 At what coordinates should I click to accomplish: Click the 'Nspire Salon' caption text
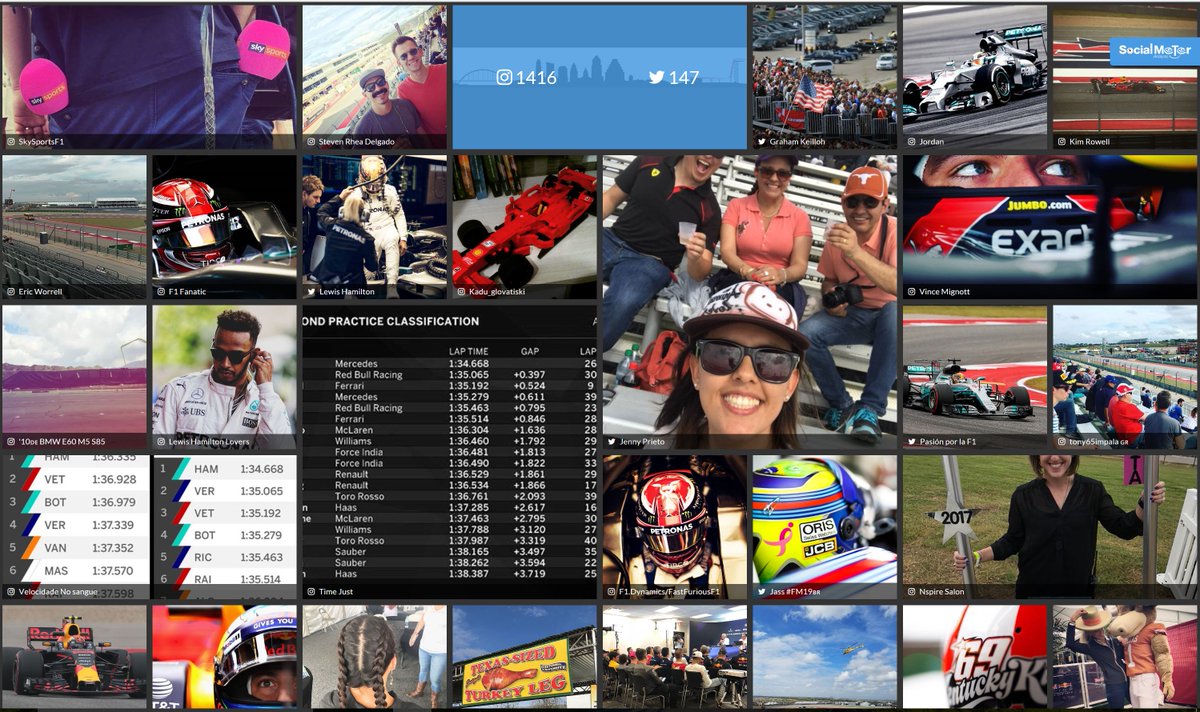point(941,592)
